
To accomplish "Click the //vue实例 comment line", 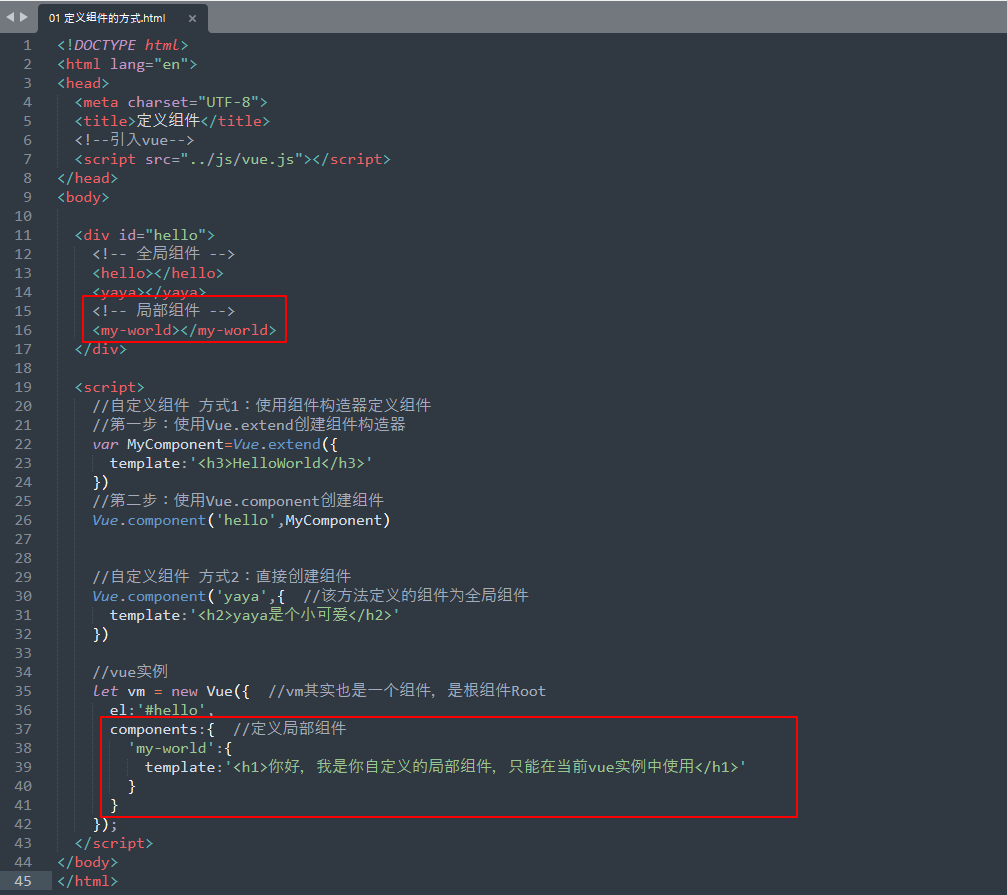I will 130,672.
